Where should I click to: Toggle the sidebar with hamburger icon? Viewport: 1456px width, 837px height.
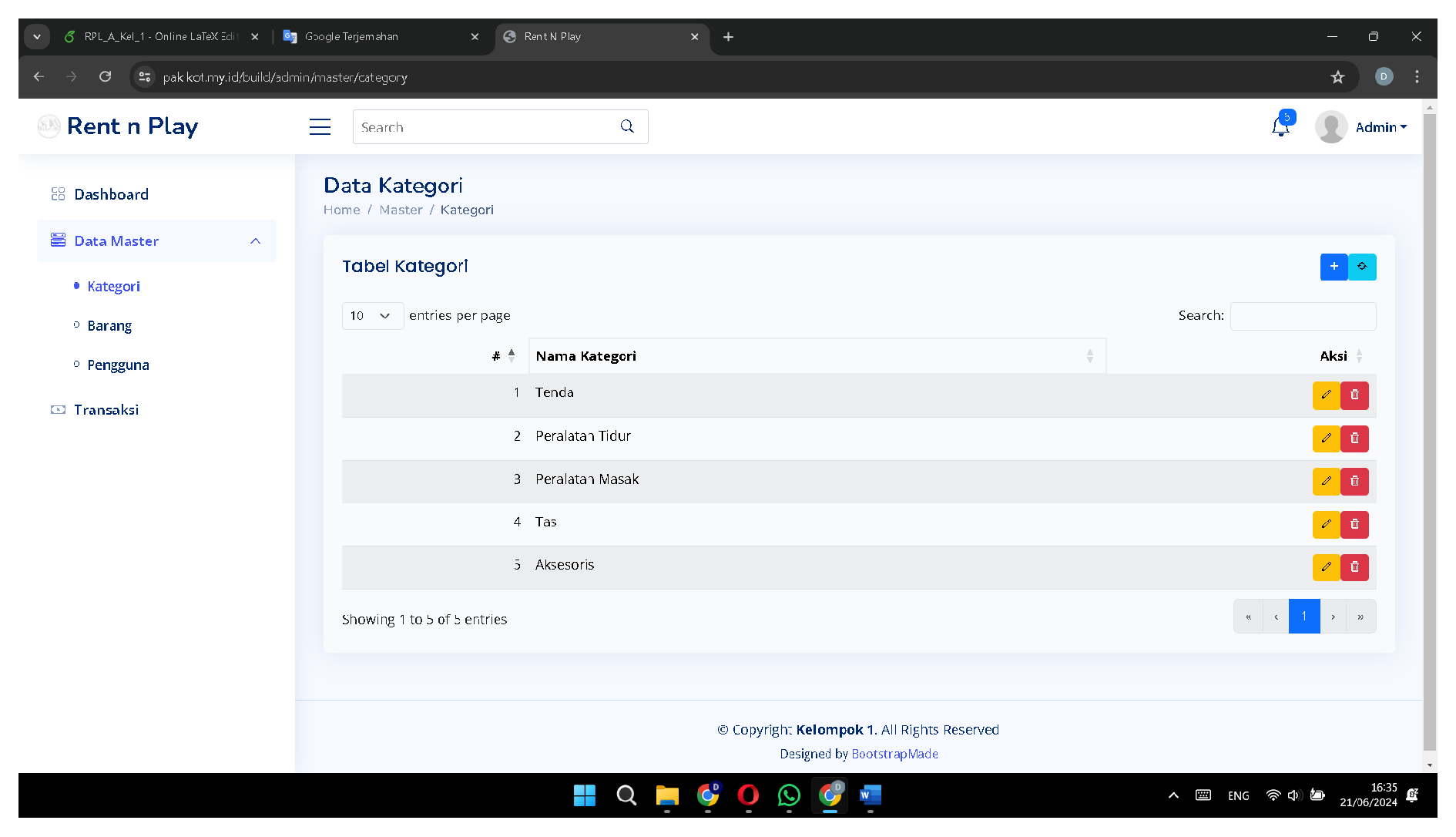[x=320, y=127]
